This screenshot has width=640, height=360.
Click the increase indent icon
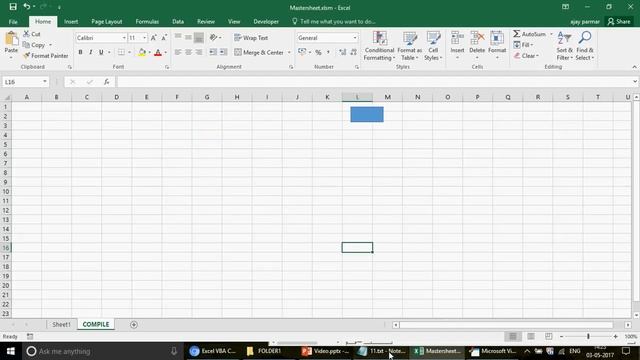coord(223,52)
